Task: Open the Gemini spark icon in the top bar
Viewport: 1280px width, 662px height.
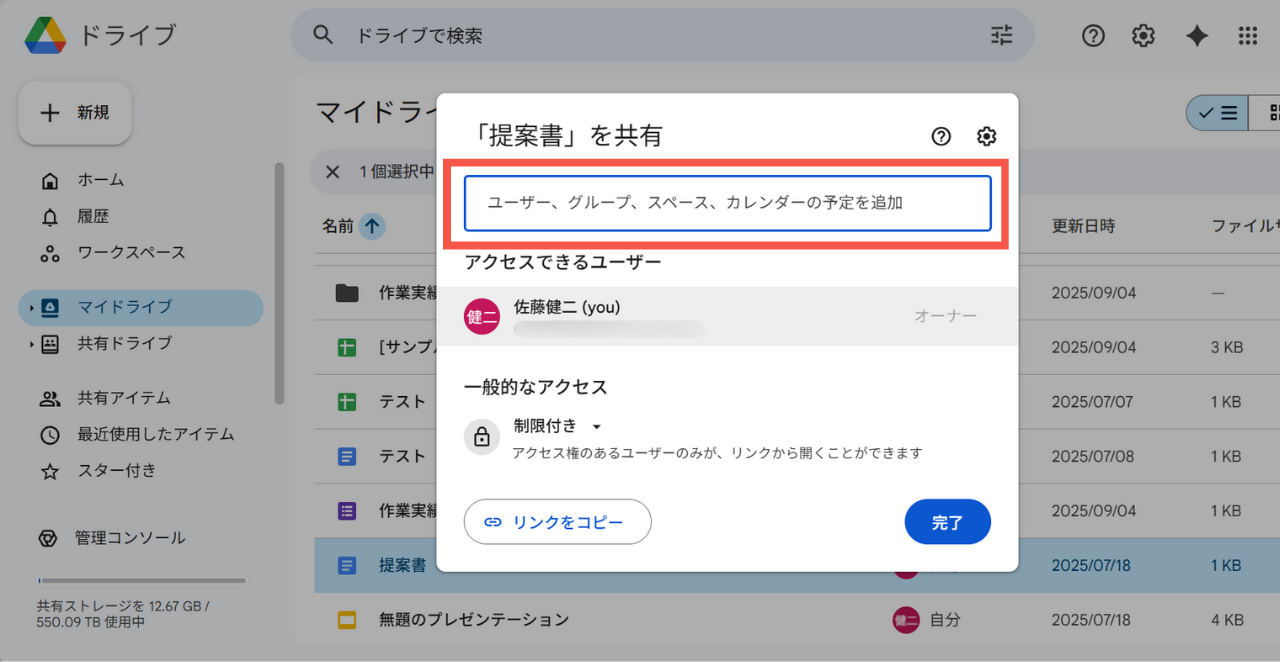Action: click(x=1197, y=36)
